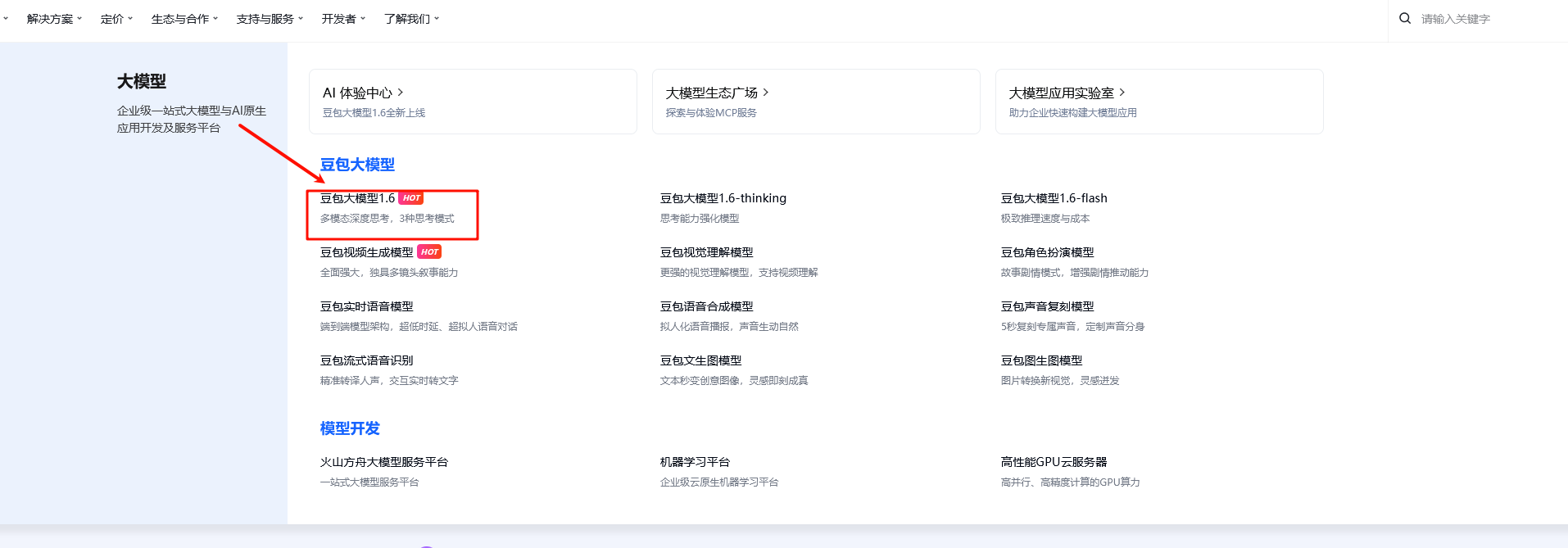
Task: Expand the chevron beside 了解我们
Action: coord(437,18)
